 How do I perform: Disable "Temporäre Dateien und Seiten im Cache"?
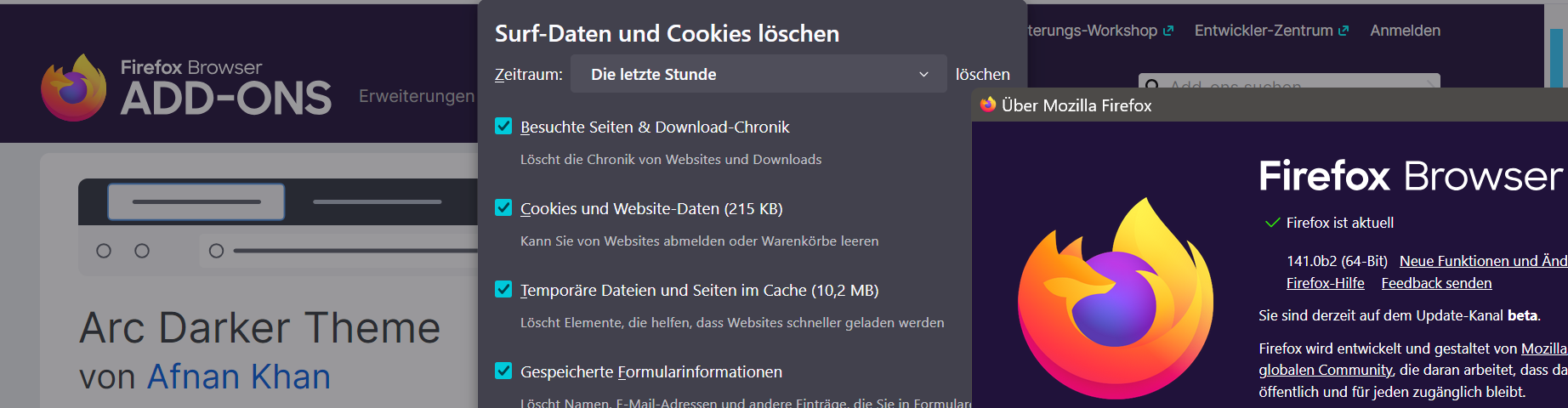pos(503,290)
